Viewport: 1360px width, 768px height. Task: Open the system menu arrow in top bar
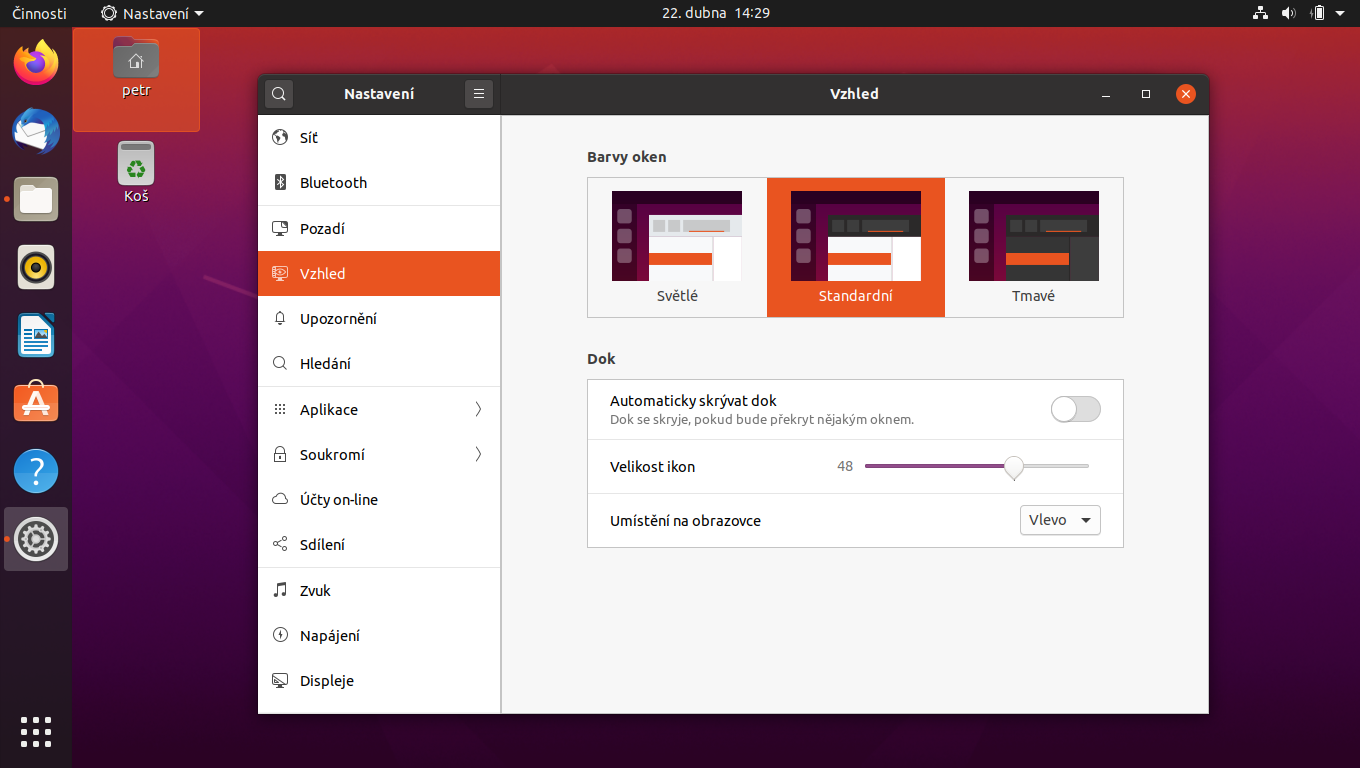tap(1339, 14)
